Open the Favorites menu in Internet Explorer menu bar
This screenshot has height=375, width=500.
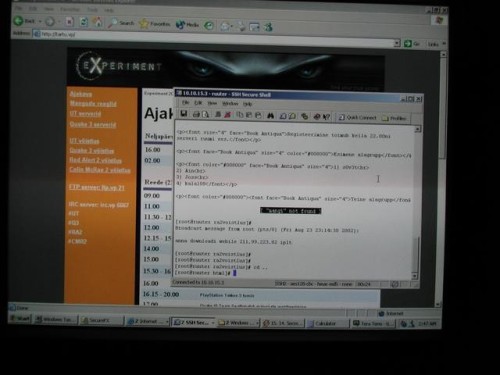click(x=70, y=9)
